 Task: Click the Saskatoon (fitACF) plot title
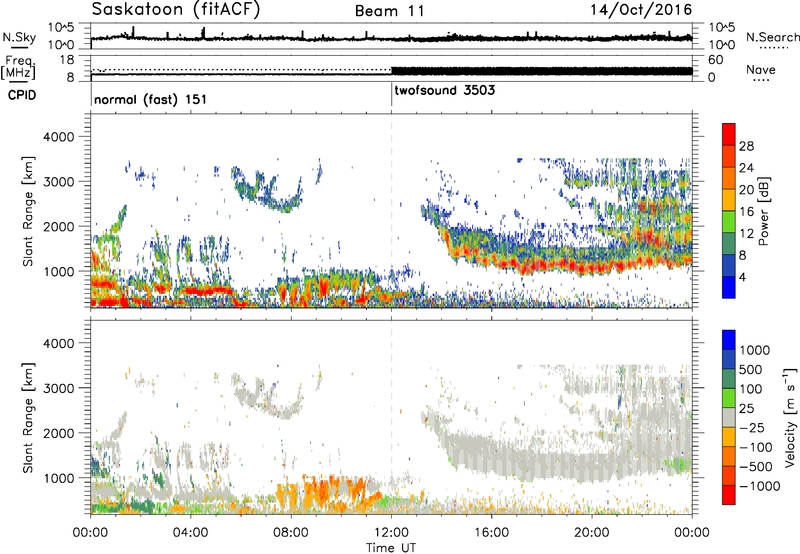coord(176,9)
